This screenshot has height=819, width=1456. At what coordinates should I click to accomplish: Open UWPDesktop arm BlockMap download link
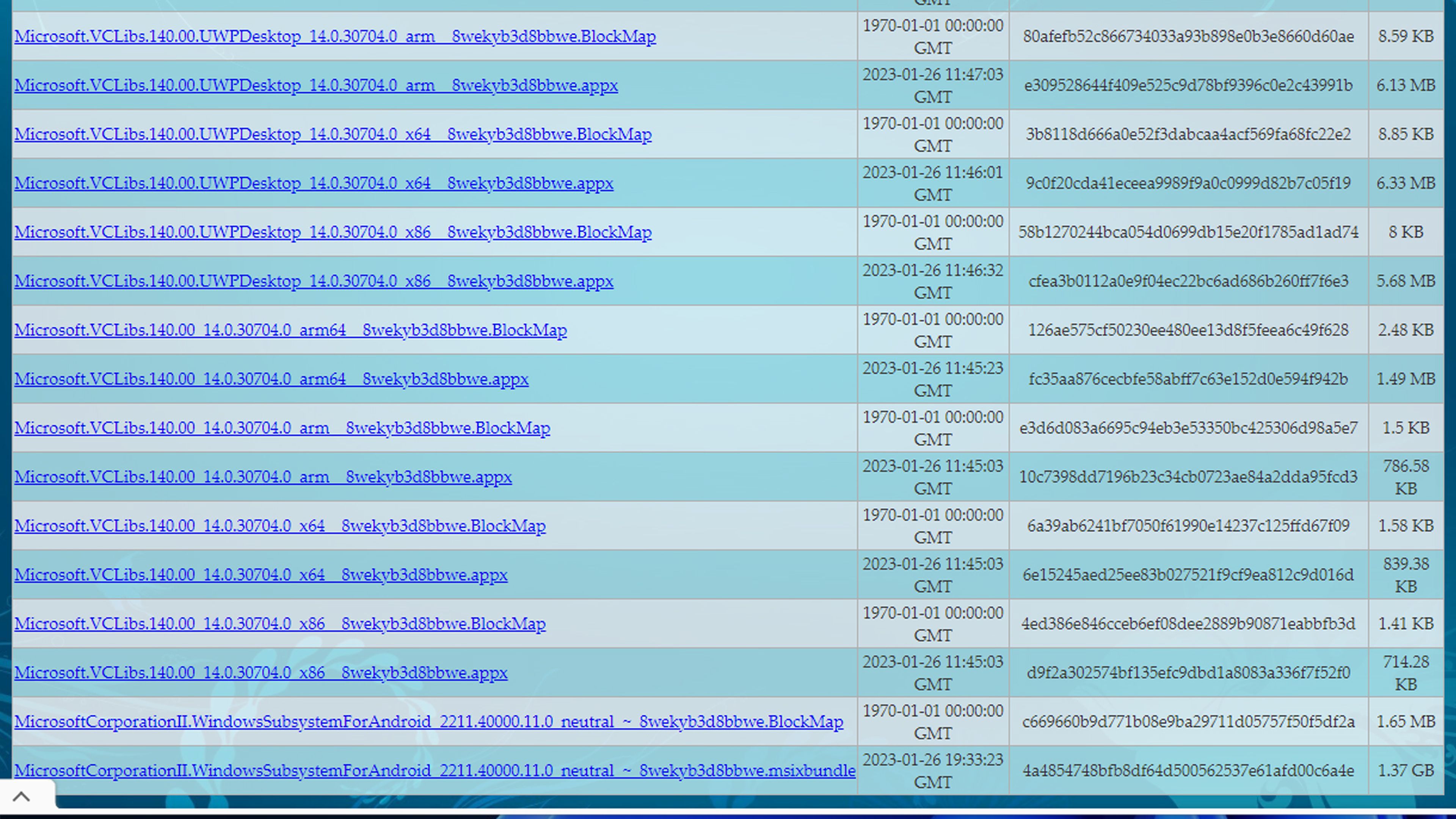click(x=335, y=36)
